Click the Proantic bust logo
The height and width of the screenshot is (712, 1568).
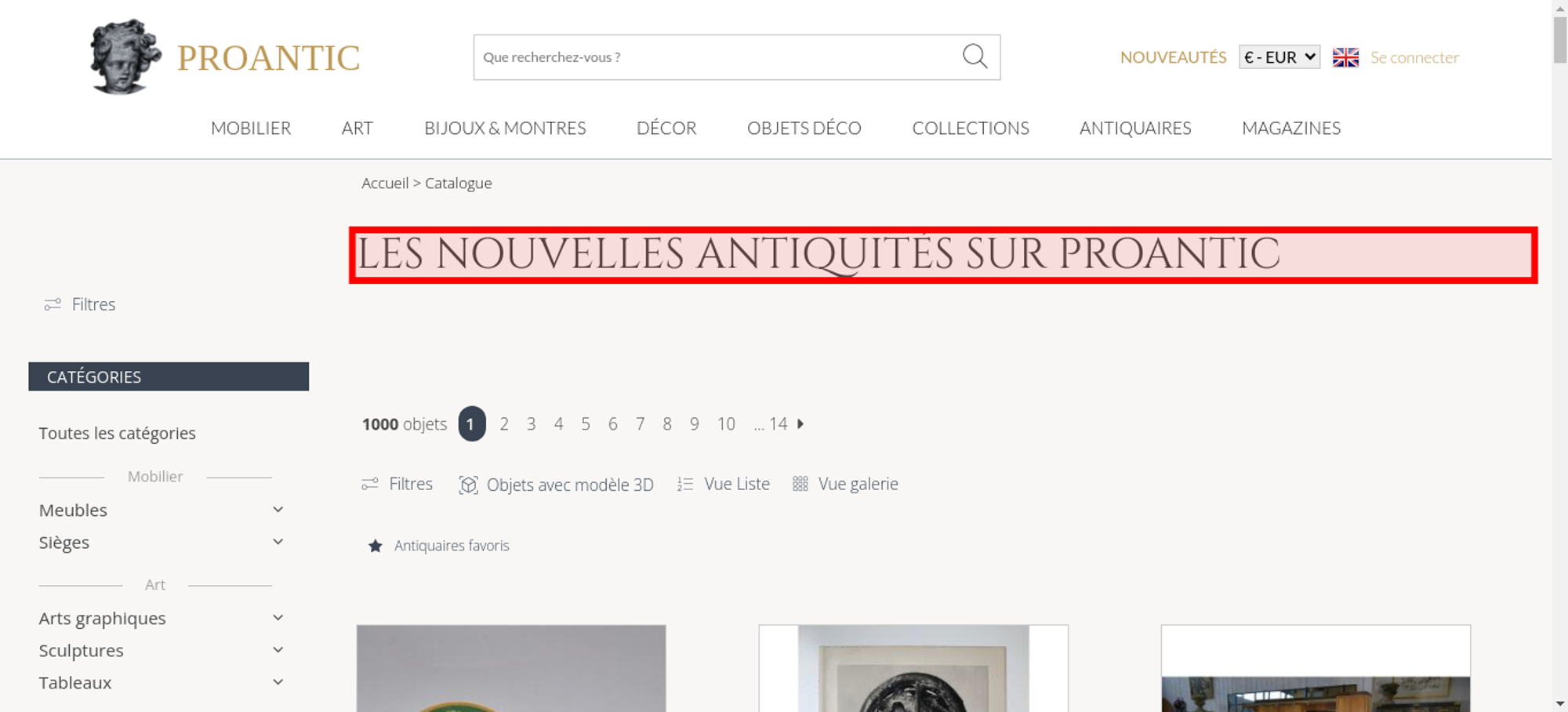click(125, 57)
